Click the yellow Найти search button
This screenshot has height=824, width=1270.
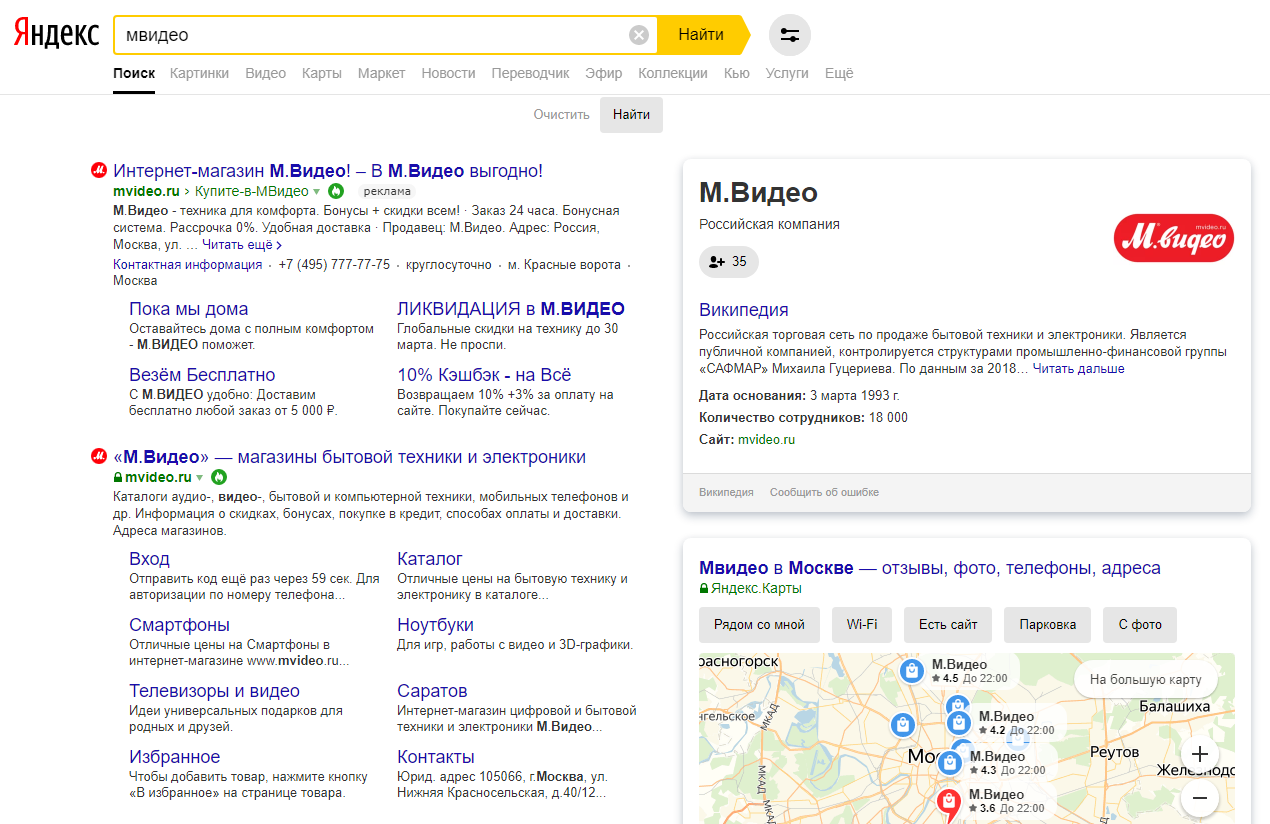[x=702, y=35]
